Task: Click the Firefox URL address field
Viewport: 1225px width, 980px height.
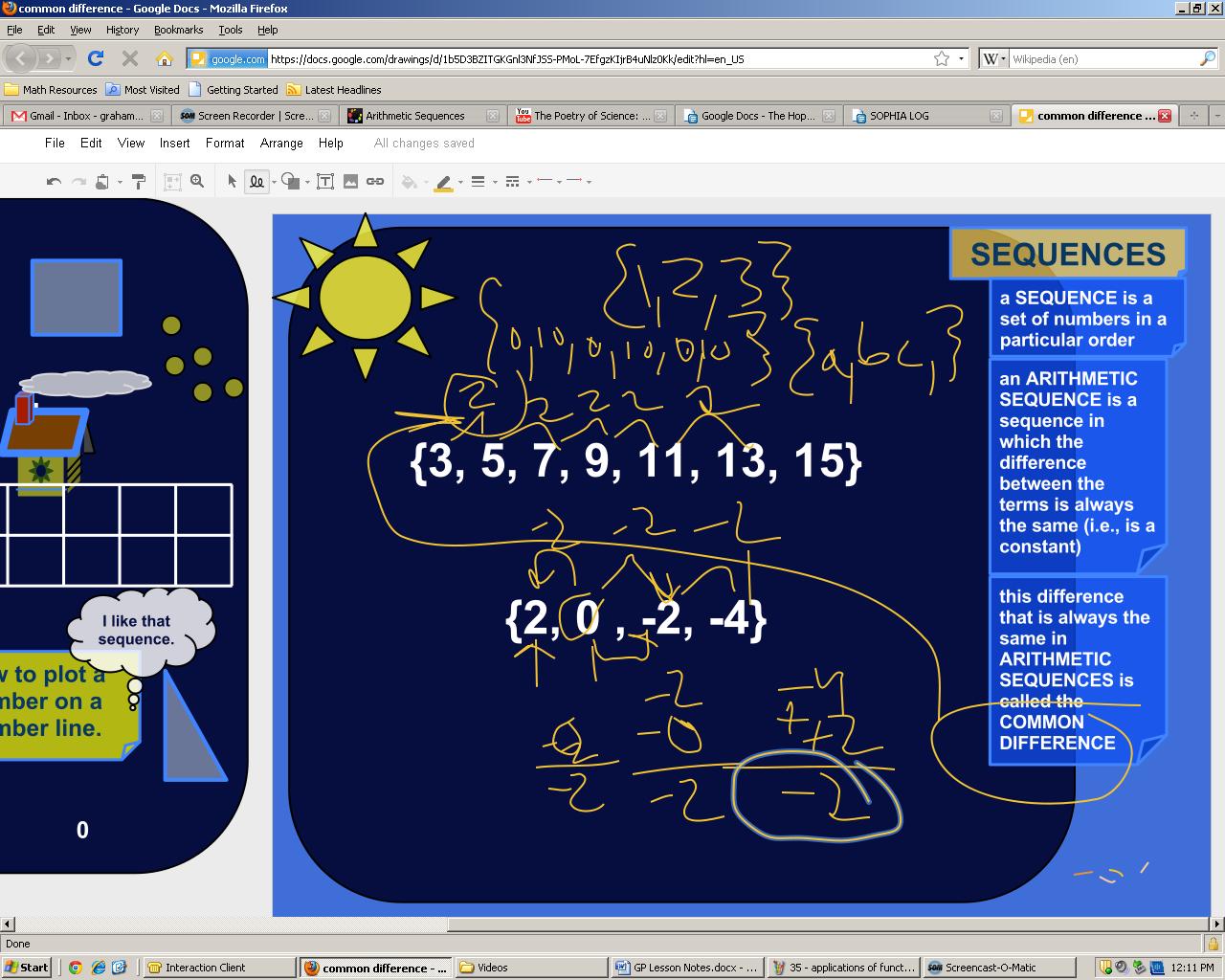Action: 593,58
